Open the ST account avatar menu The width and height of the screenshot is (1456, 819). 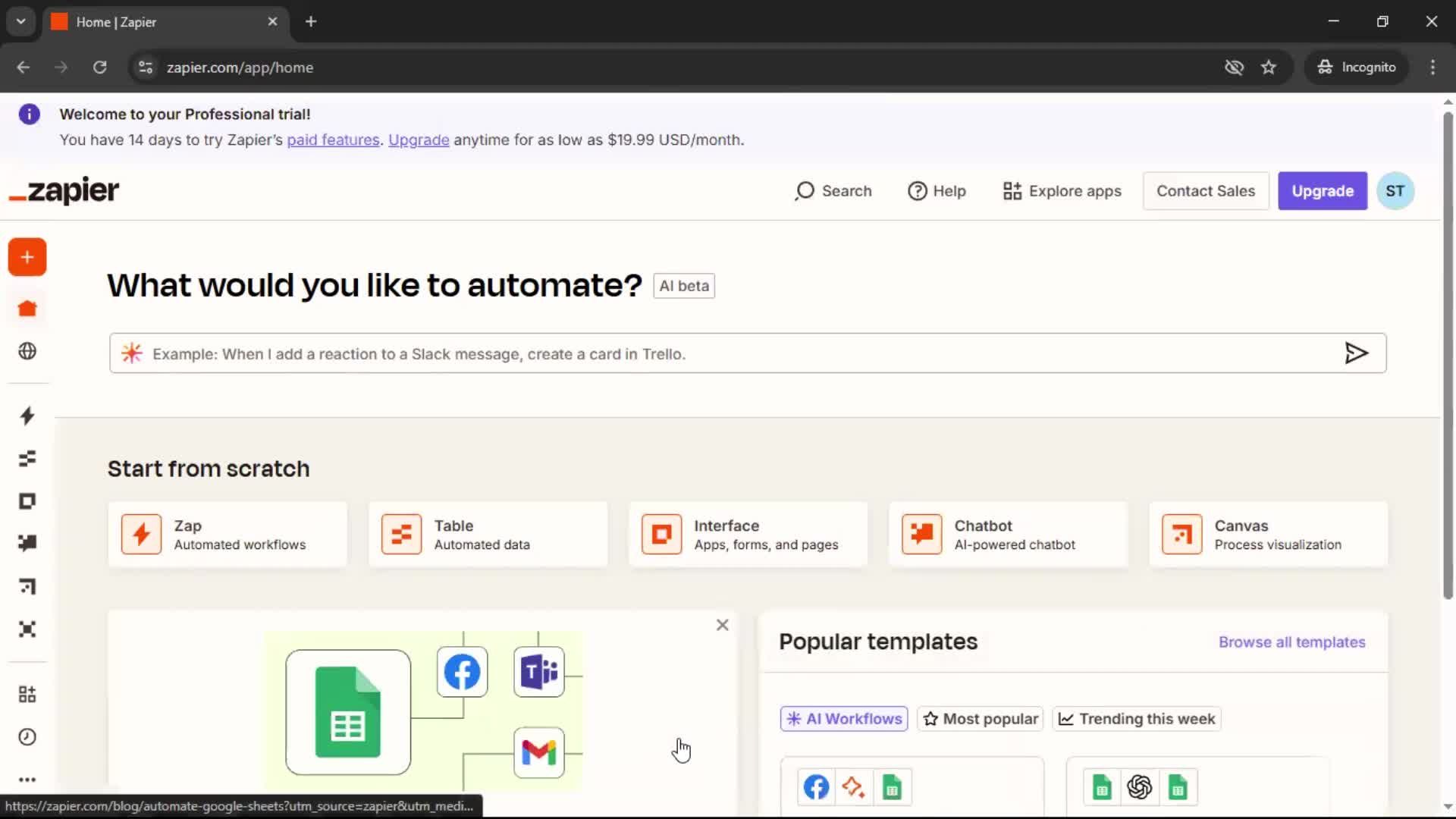[1395, 191]
